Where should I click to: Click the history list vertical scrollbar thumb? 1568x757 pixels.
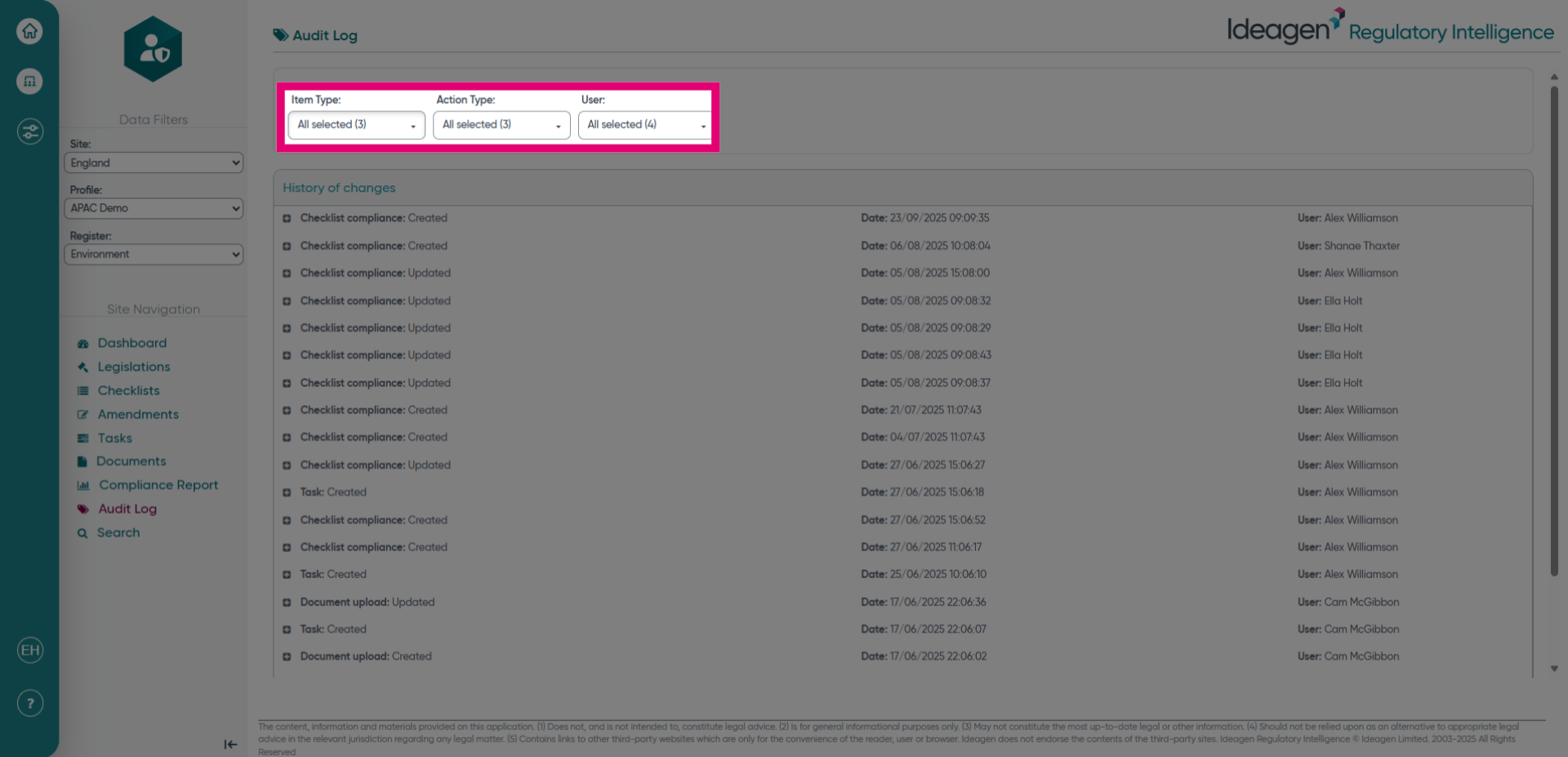pos(1554,331)
